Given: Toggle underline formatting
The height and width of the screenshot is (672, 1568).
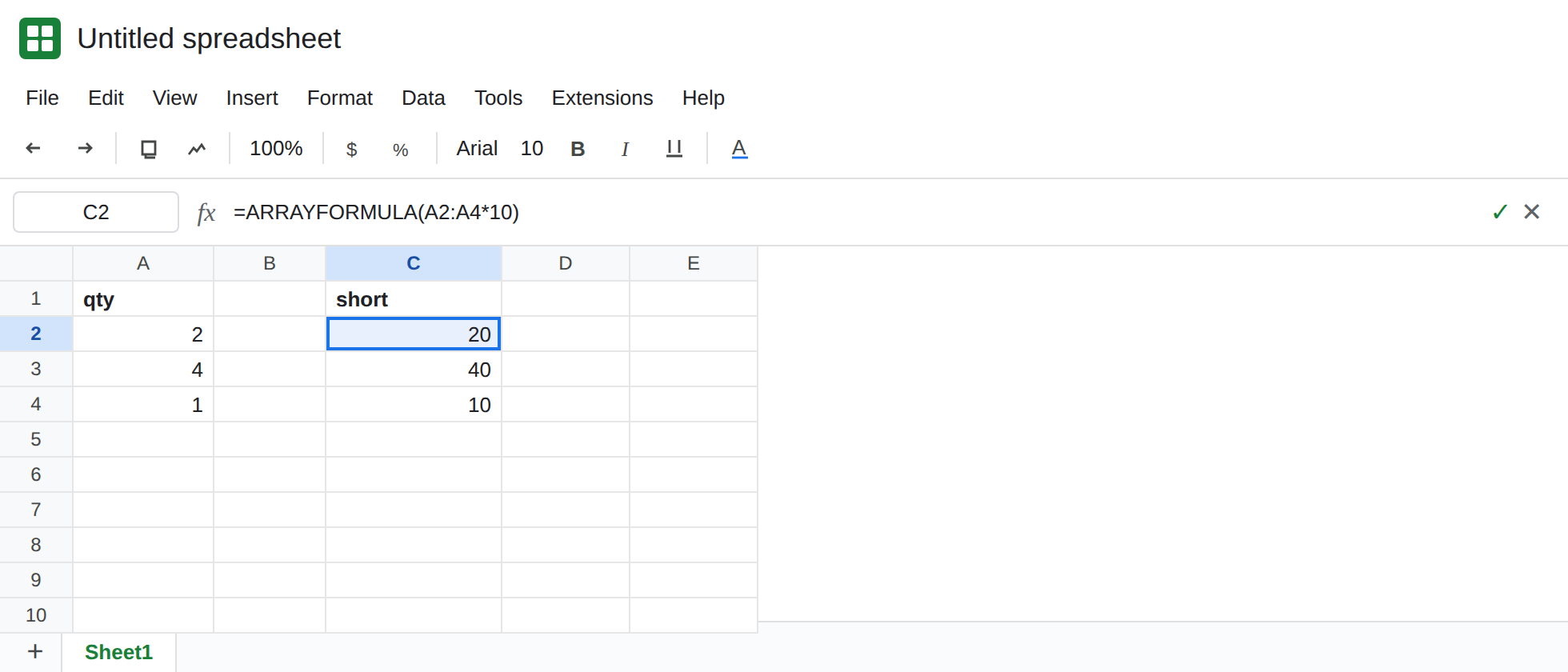Looking at the screenshot, I should click(674, 149).
